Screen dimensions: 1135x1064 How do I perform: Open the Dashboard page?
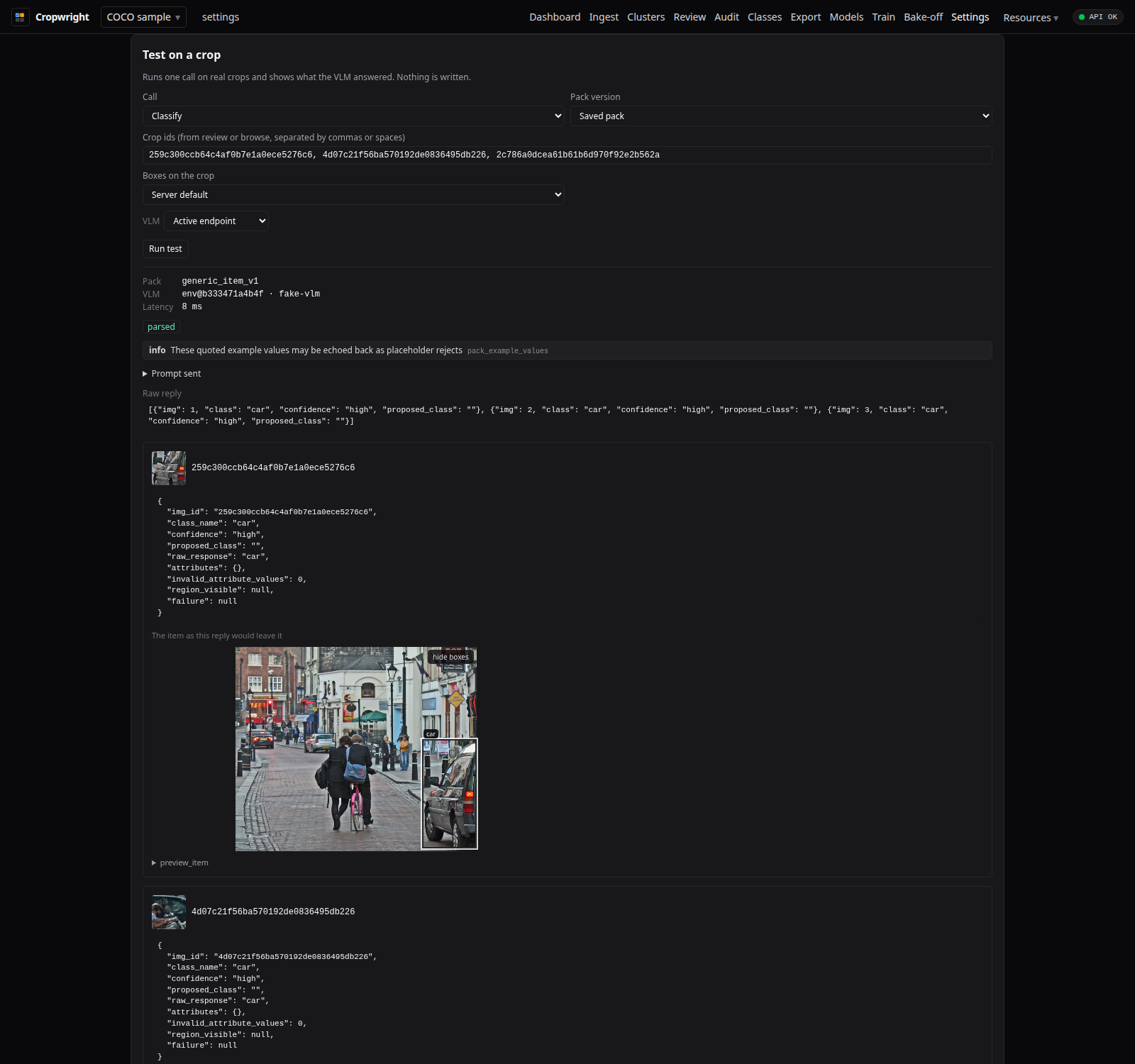point(555,17)
